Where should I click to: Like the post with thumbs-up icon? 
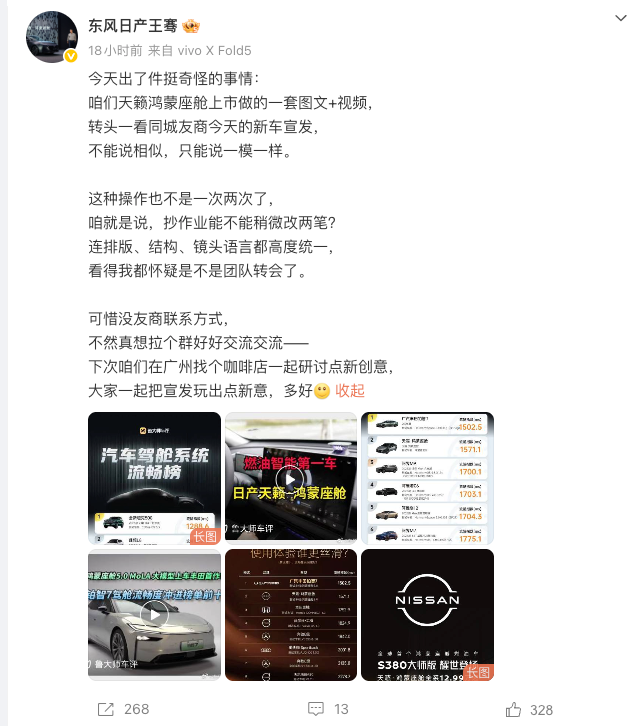click(x=513, y=709)
